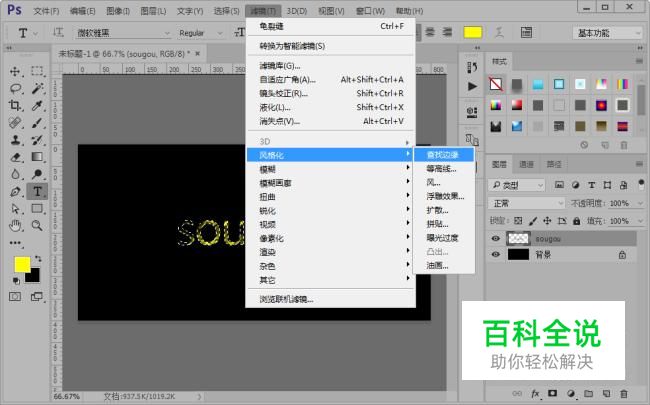Click the Delete layer trash icon
This screenshot has height=405, width=650.
(623, 393)
